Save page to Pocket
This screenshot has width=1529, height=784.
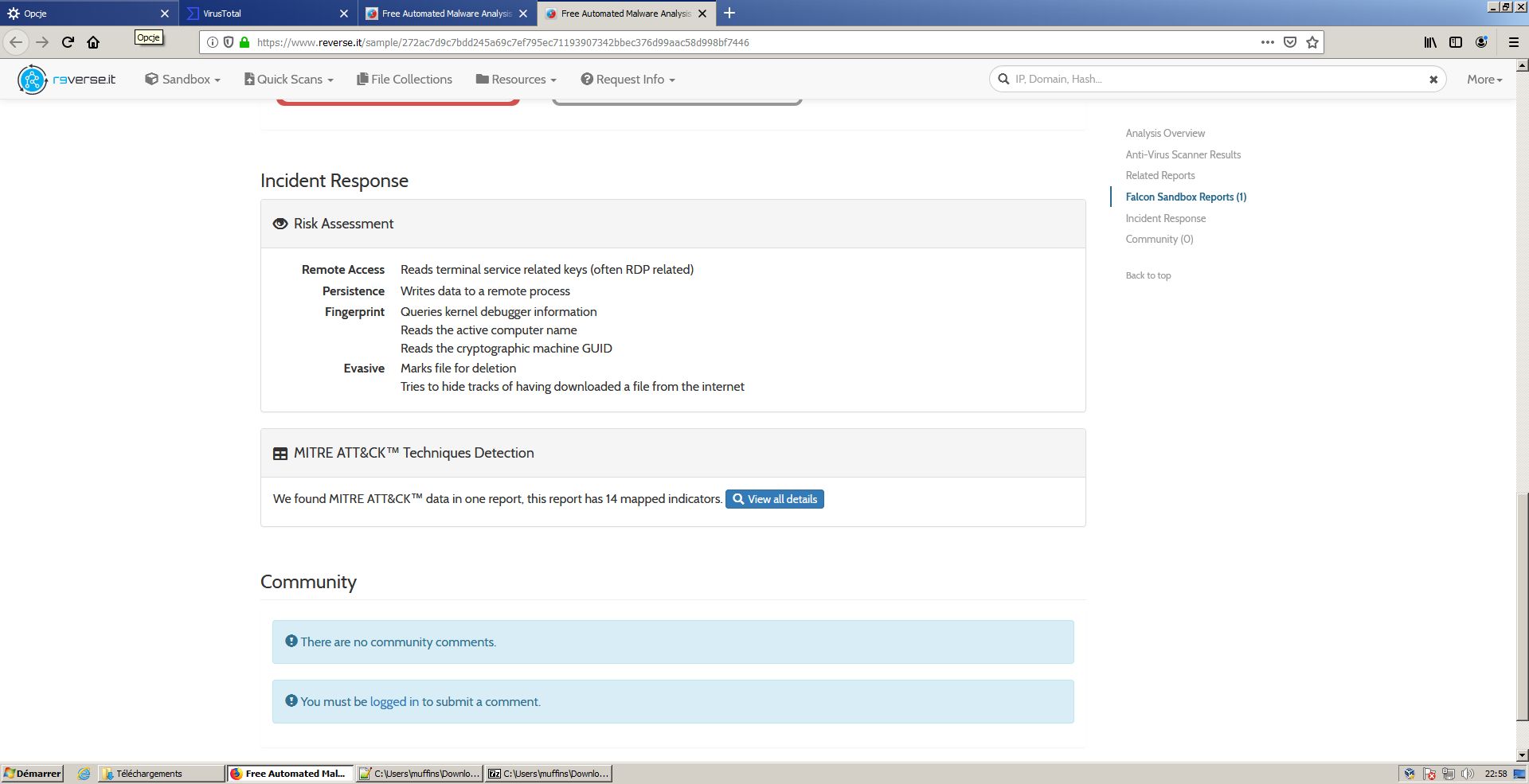1290,42
